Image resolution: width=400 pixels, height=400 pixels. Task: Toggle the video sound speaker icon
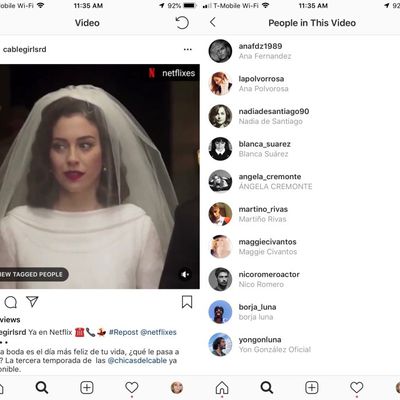point(185,274)
